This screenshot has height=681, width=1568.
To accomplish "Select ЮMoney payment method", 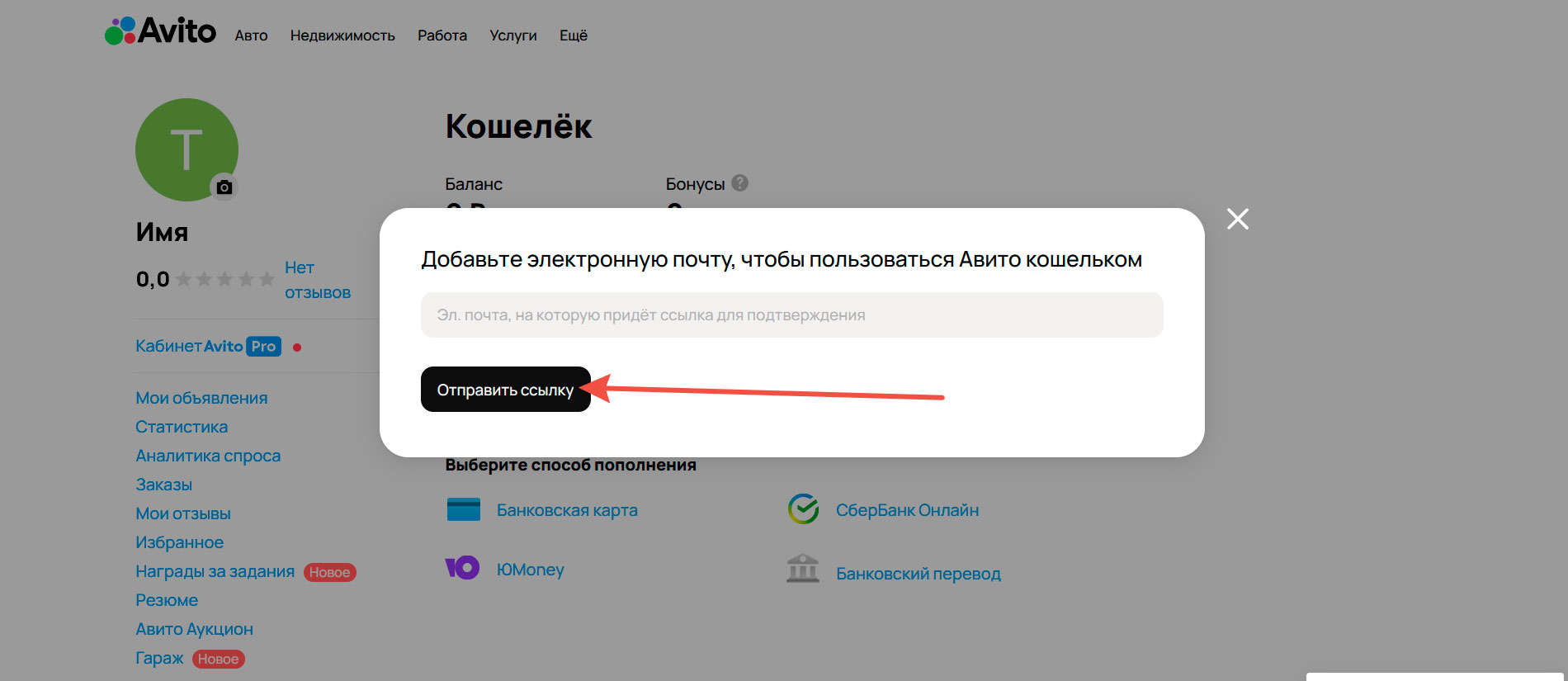I will (x=531, y=569).
